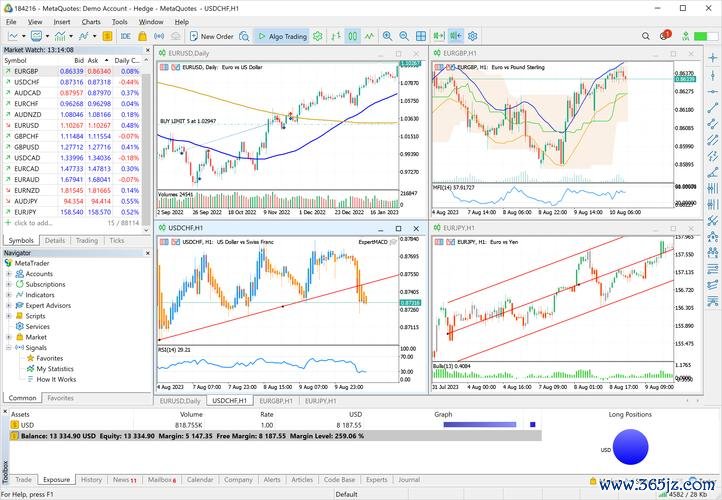The image size is (722, 500).
Task: Select the EURUSD row in Market Watch
Action: click(72, 125)
